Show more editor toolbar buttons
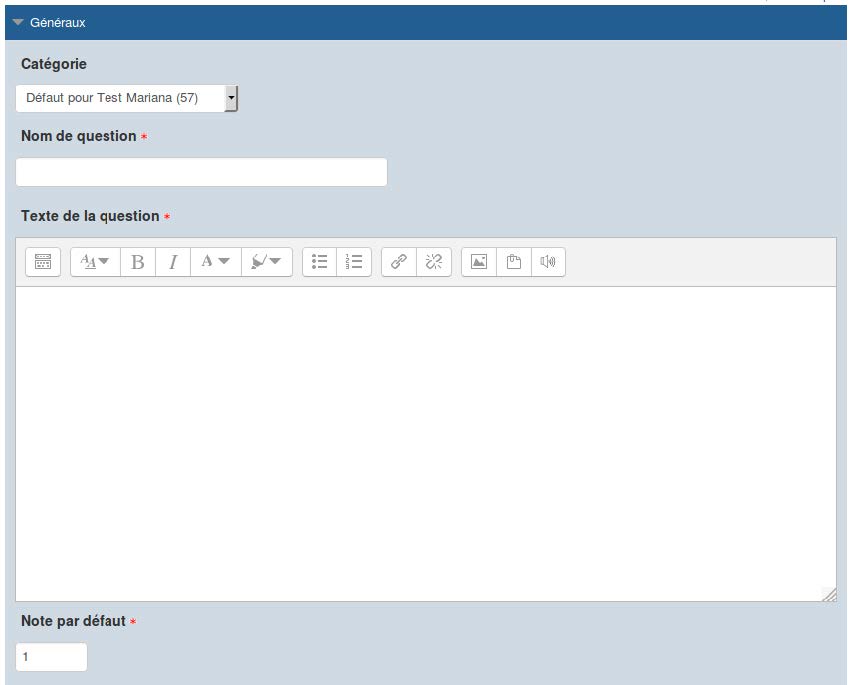Screen dimensions: 853x685 pyautogui.click(x=42, y=261)
